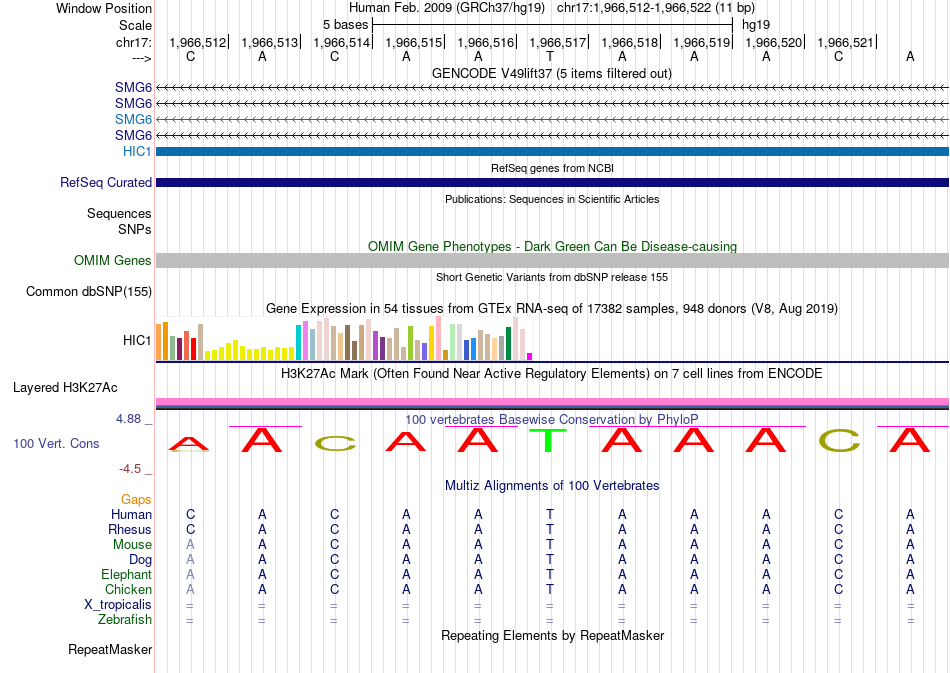Open '100 vertebrates Basewise Conservation by PhyloP' title

552,419
